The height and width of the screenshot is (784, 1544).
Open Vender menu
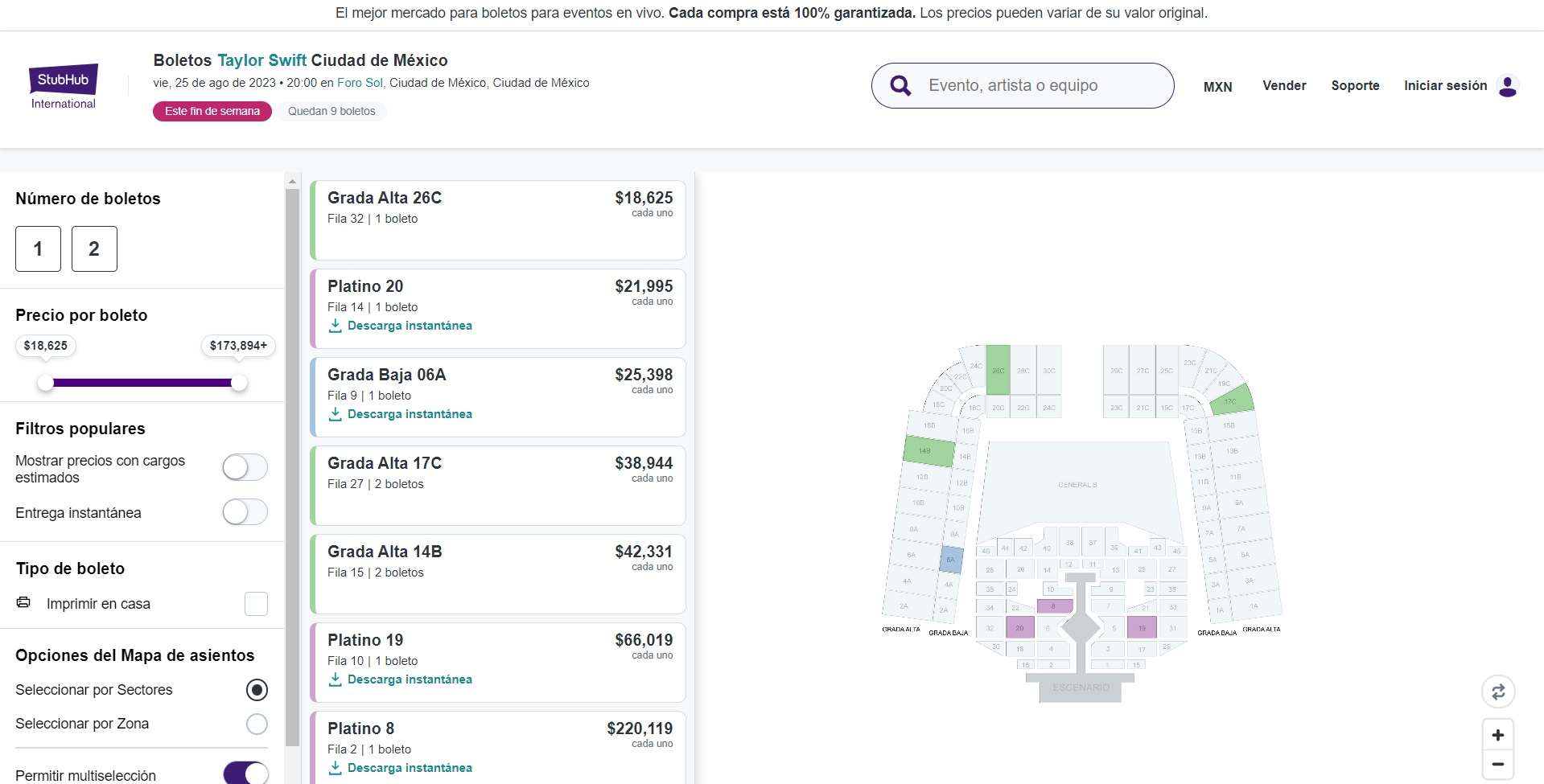(x=1284, y=85)
